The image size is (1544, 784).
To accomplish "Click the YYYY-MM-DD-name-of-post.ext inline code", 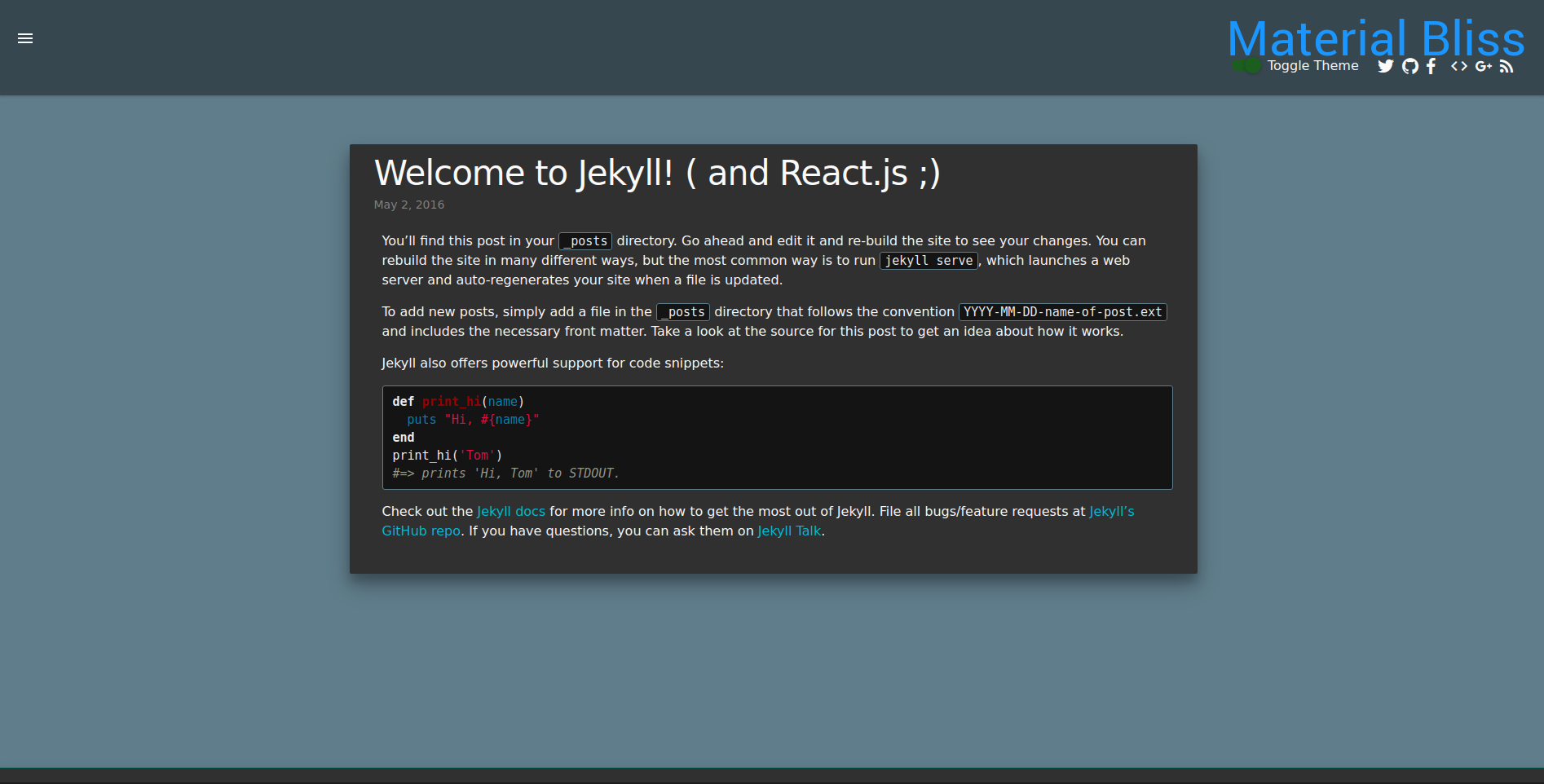I will pyautogui.click(x=1063, y=312).
